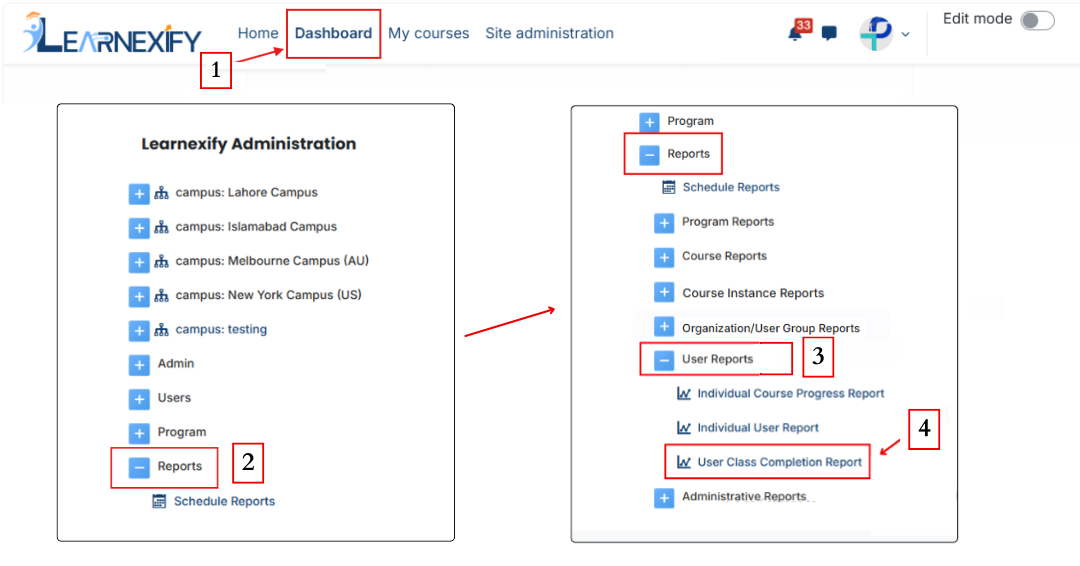Open the messaging chat bubble icon

(829, 33)
